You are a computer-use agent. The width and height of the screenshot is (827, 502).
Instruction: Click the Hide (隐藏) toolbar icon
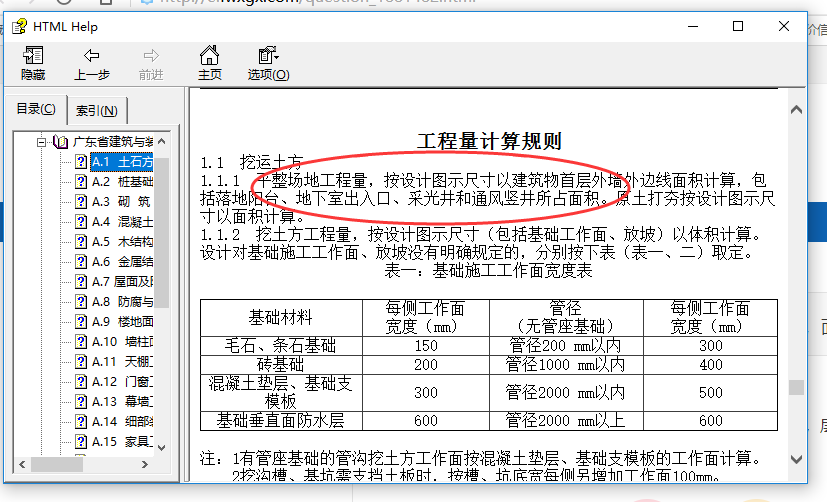pos(33,55)
